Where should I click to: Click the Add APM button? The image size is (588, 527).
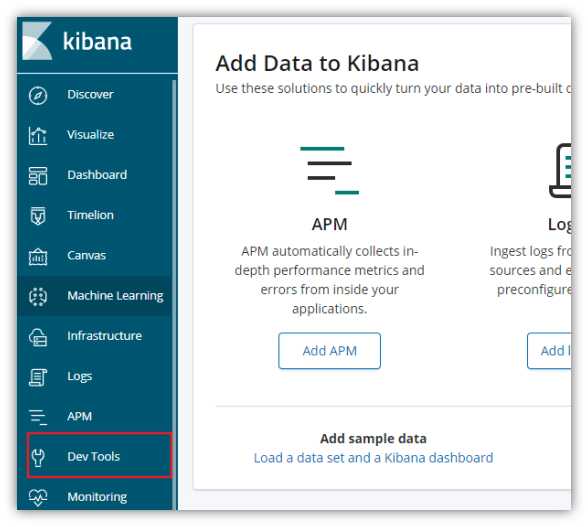pos(329,351)
